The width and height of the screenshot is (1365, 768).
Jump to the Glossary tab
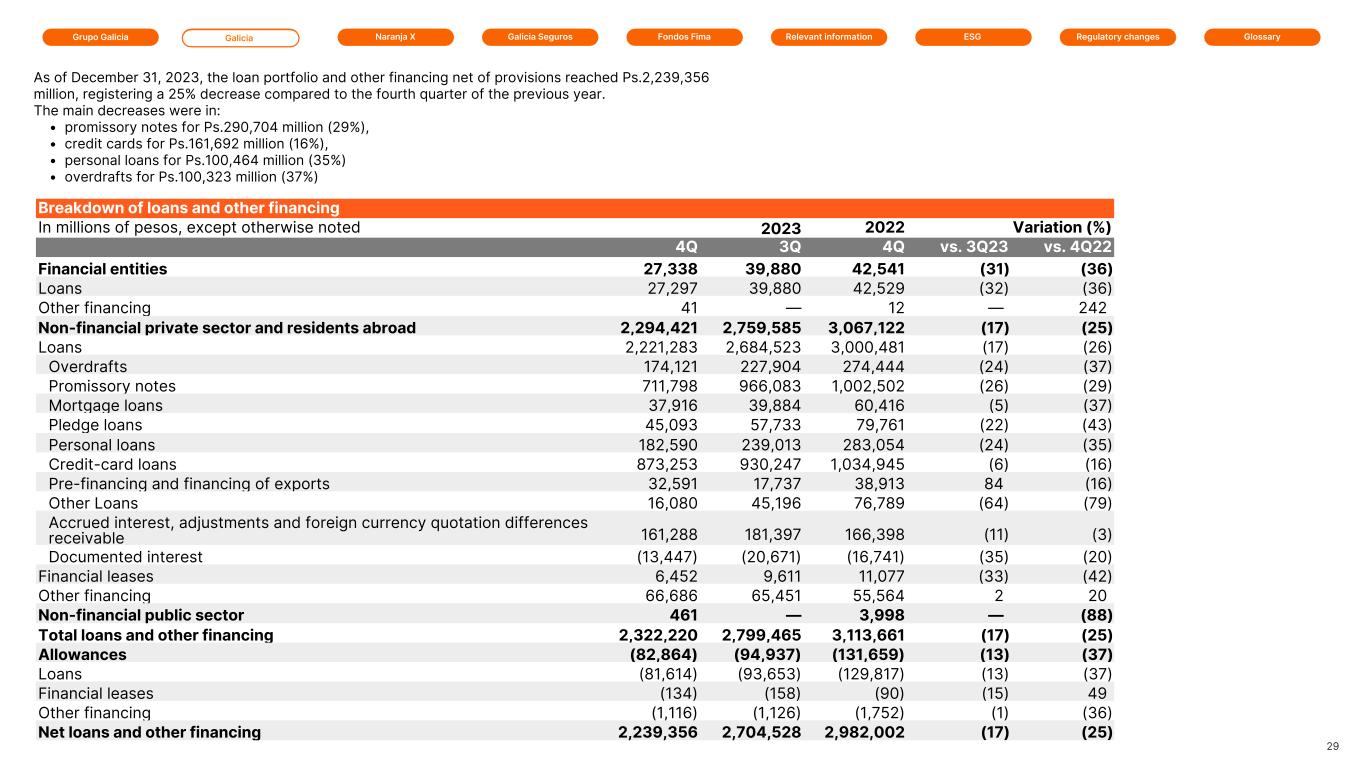tap(1262, 37)
